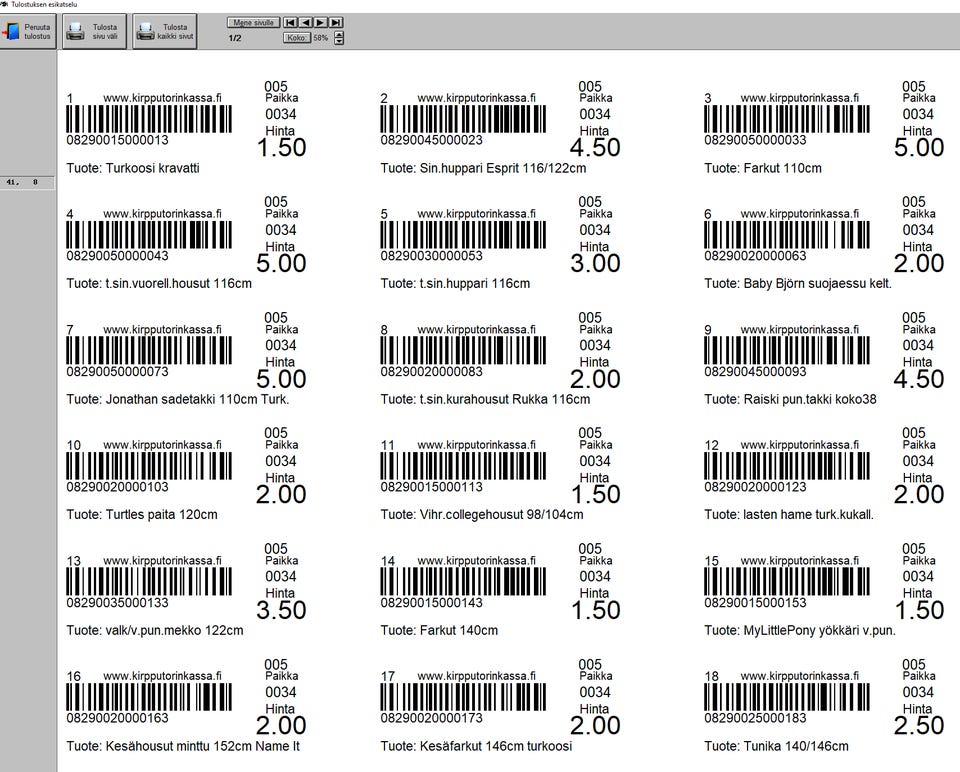Click the product text Vihr.collegehousut 98/104cm
The width and height of the screenshot is (960, 772).
point(502,514)
